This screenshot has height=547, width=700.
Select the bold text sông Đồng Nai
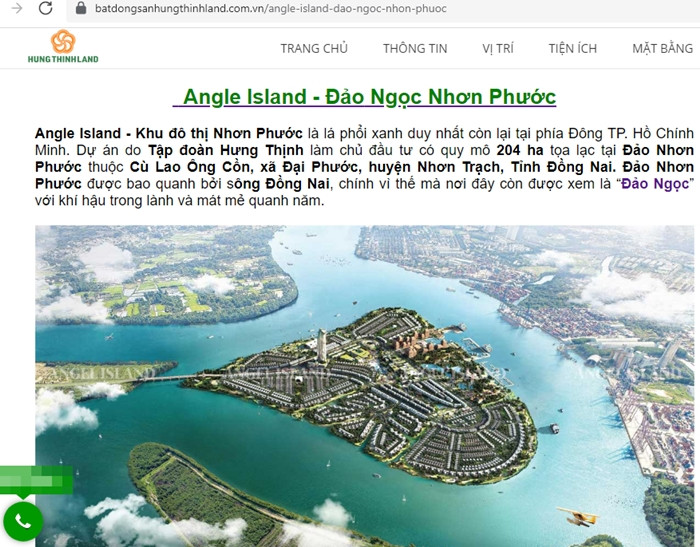278,184
